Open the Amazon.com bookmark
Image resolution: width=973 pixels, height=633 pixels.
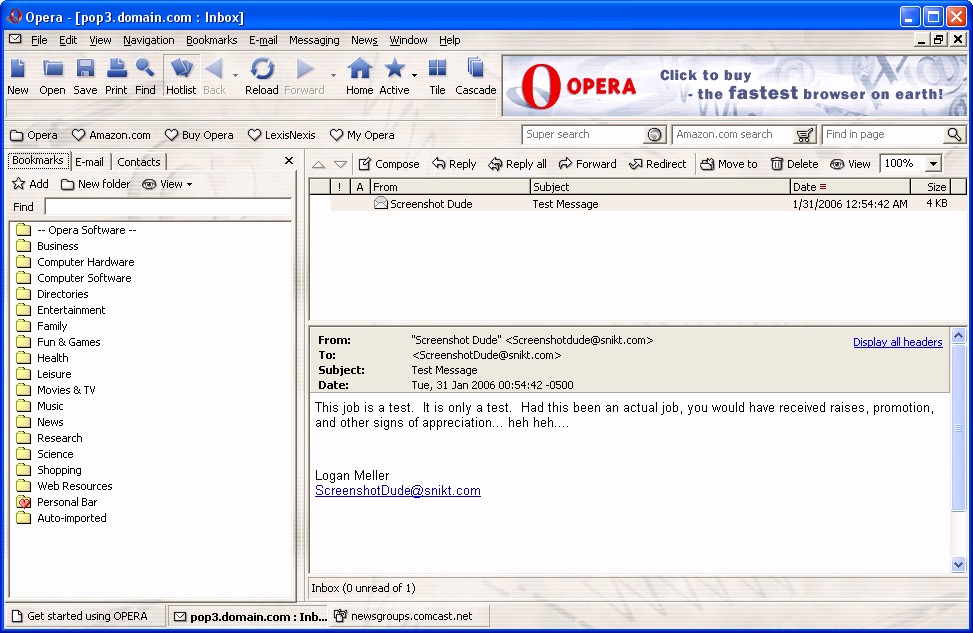coord(111,135)
